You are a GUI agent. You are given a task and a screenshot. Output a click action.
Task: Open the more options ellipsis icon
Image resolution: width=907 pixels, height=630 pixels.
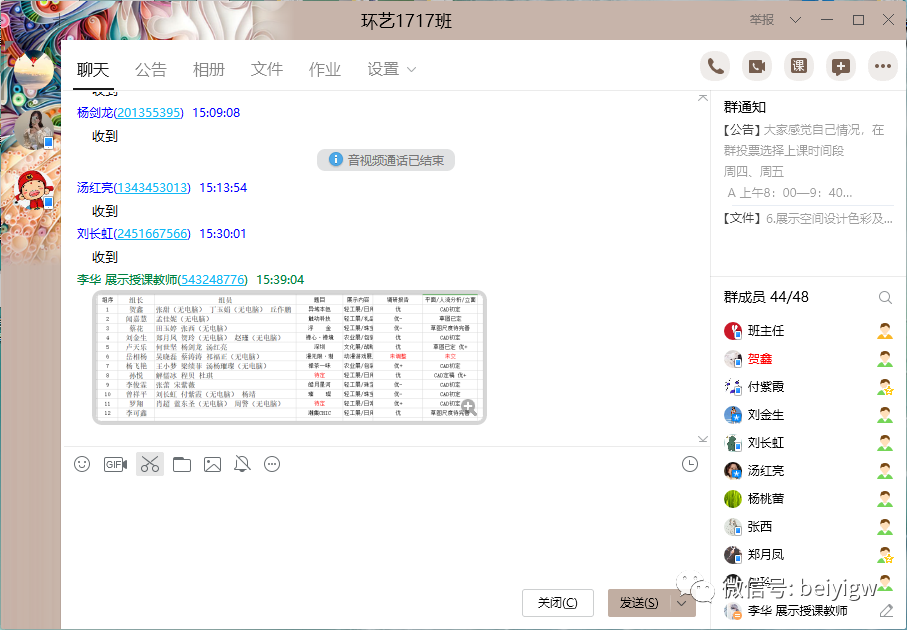coord(882,67)
